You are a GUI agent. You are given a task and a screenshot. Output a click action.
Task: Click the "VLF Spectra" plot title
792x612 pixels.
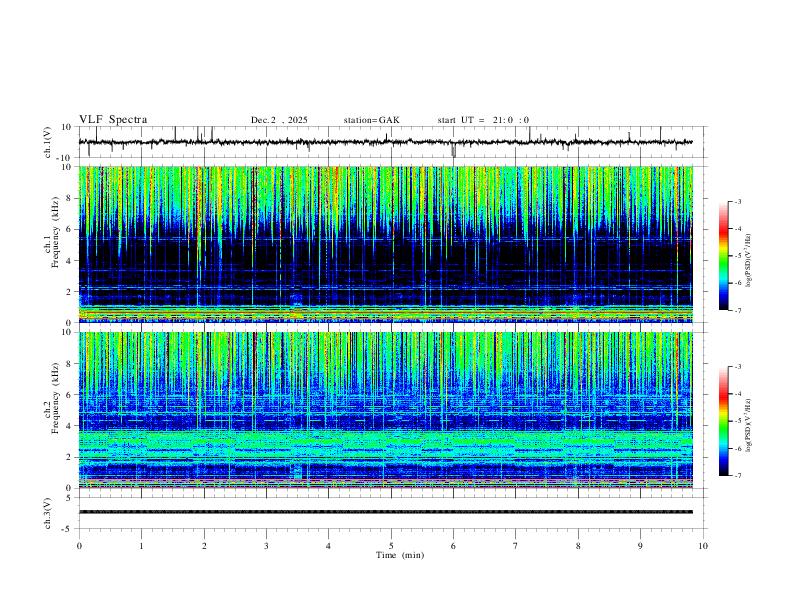click(x=113, y=120)
